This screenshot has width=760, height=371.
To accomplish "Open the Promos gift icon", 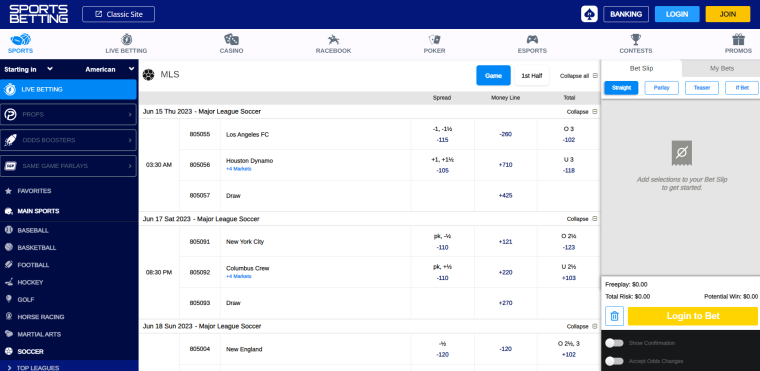I will click(x=738, y=39).
